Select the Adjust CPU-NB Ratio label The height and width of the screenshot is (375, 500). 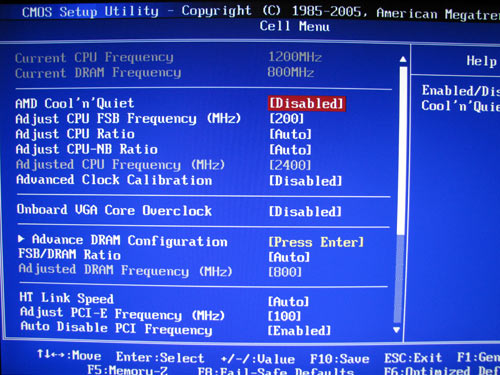tap(87, 149)
